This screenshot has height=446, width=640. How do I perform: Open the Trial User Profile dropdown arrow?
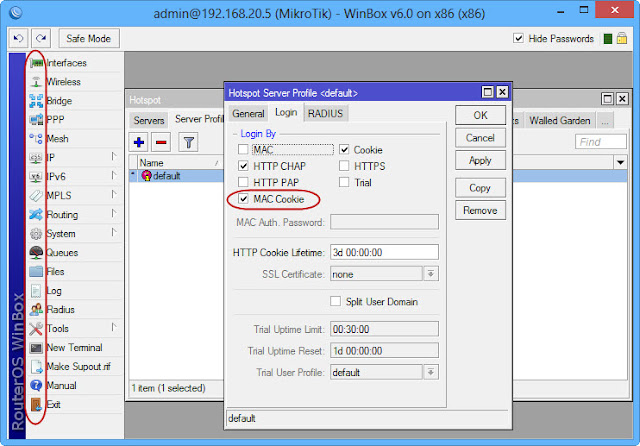click(x=431, y=372)
